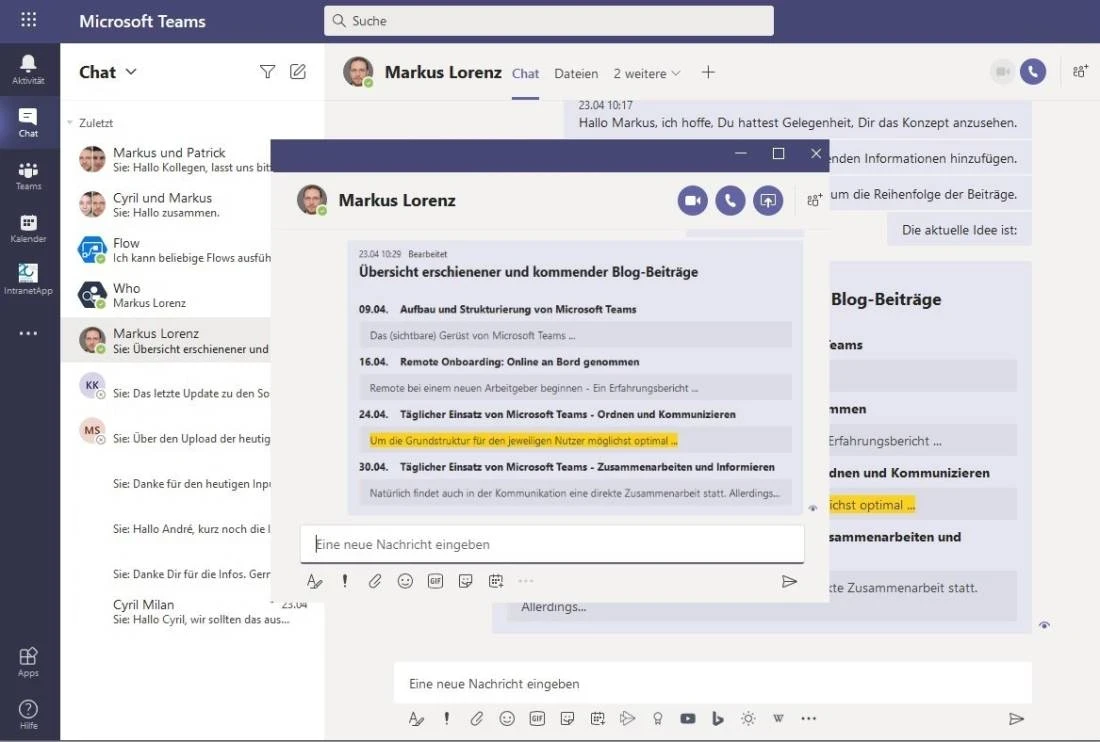This screenshot has width=1100, height=742.
Task: Share screen in popped-out chat window
Action: click(x=768, y=200)
